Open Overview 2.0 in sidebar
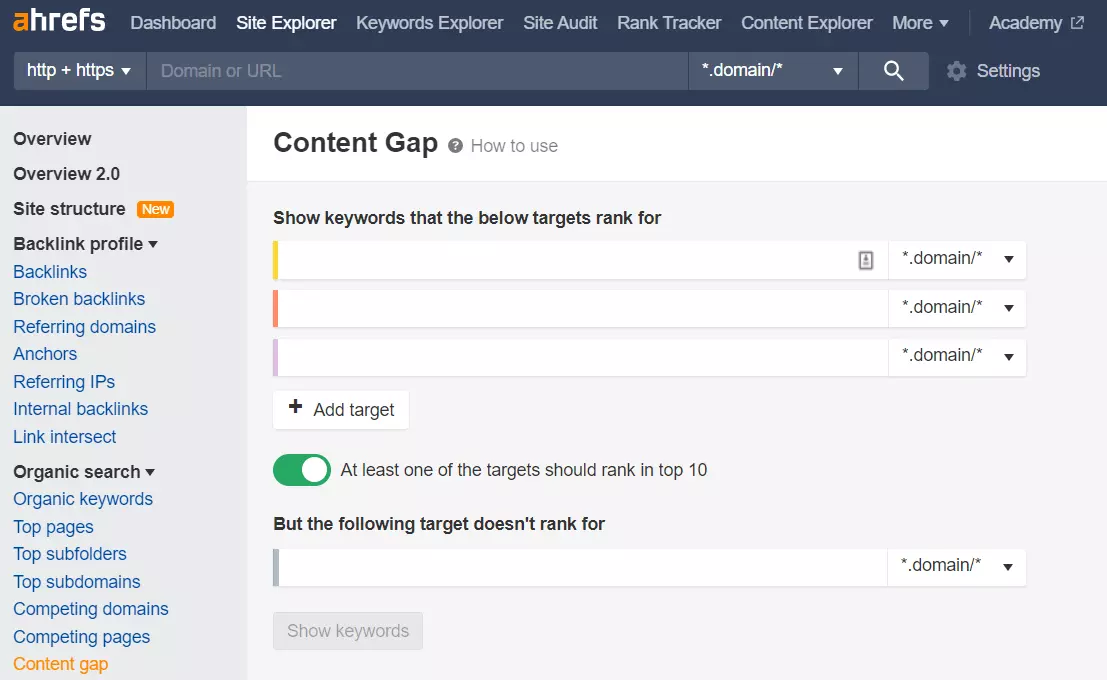Screen dimensions: 1107x680 click(x=66, y=174)
